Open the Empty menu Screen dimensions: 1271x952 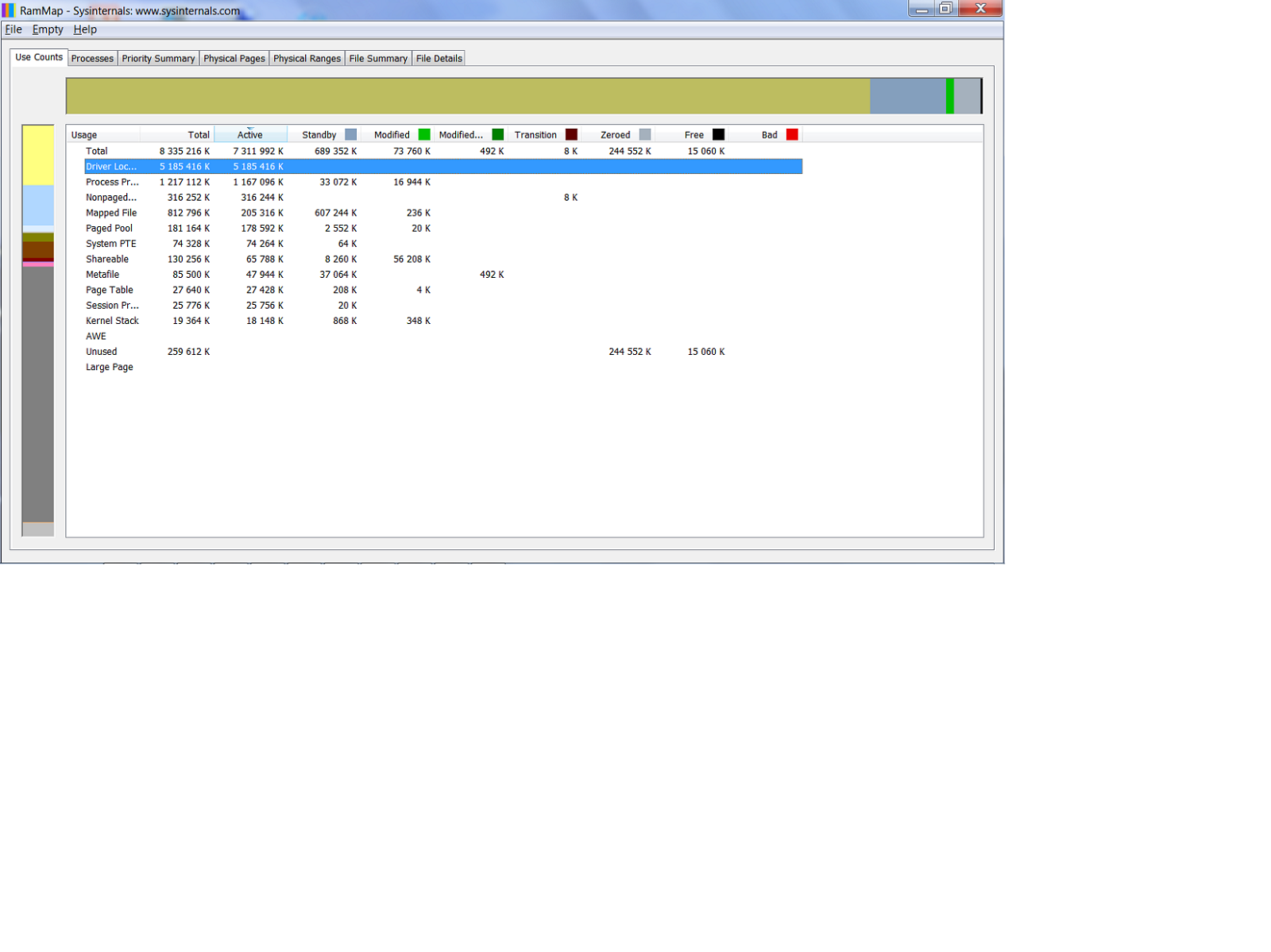point(48,29)
